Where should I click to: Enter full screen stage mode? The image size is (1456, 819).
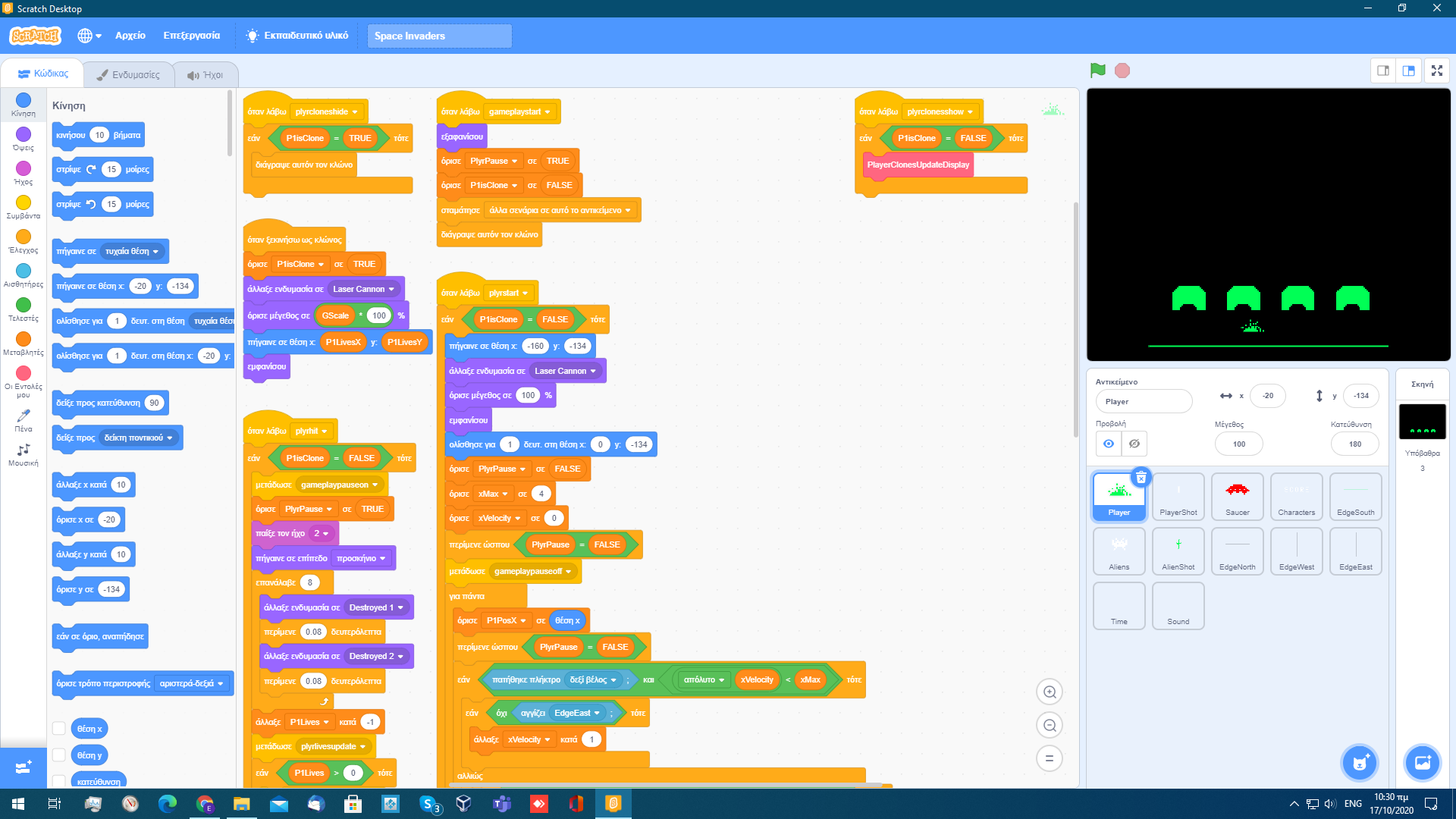pyautogui.click(x=1436, y=71)
